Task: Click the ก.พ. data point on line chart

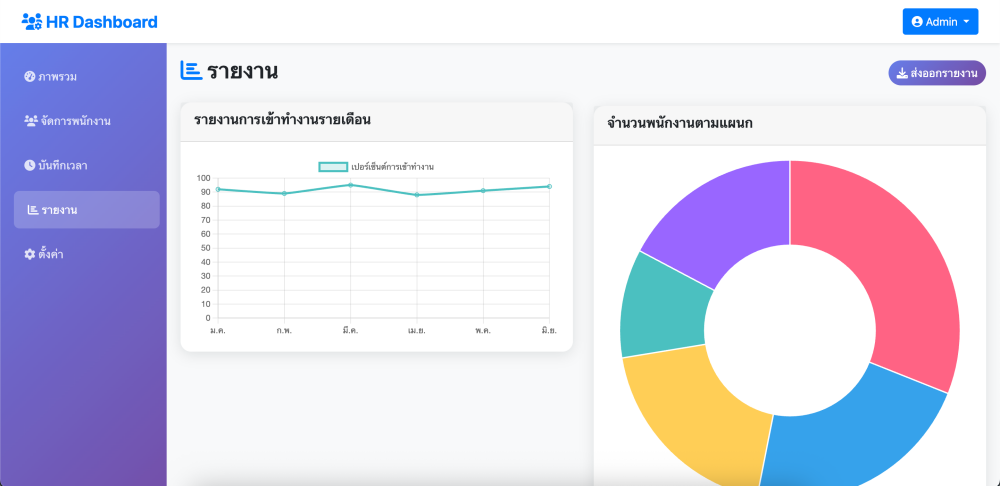Action: coord(284,193)
